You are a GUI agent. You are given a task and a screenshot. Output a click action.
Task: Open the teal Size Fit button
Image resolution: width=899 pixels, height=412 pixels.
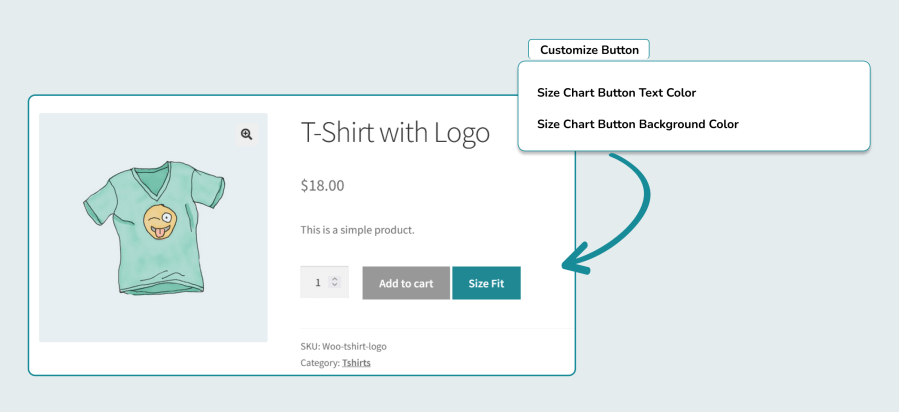coord(486,283)
